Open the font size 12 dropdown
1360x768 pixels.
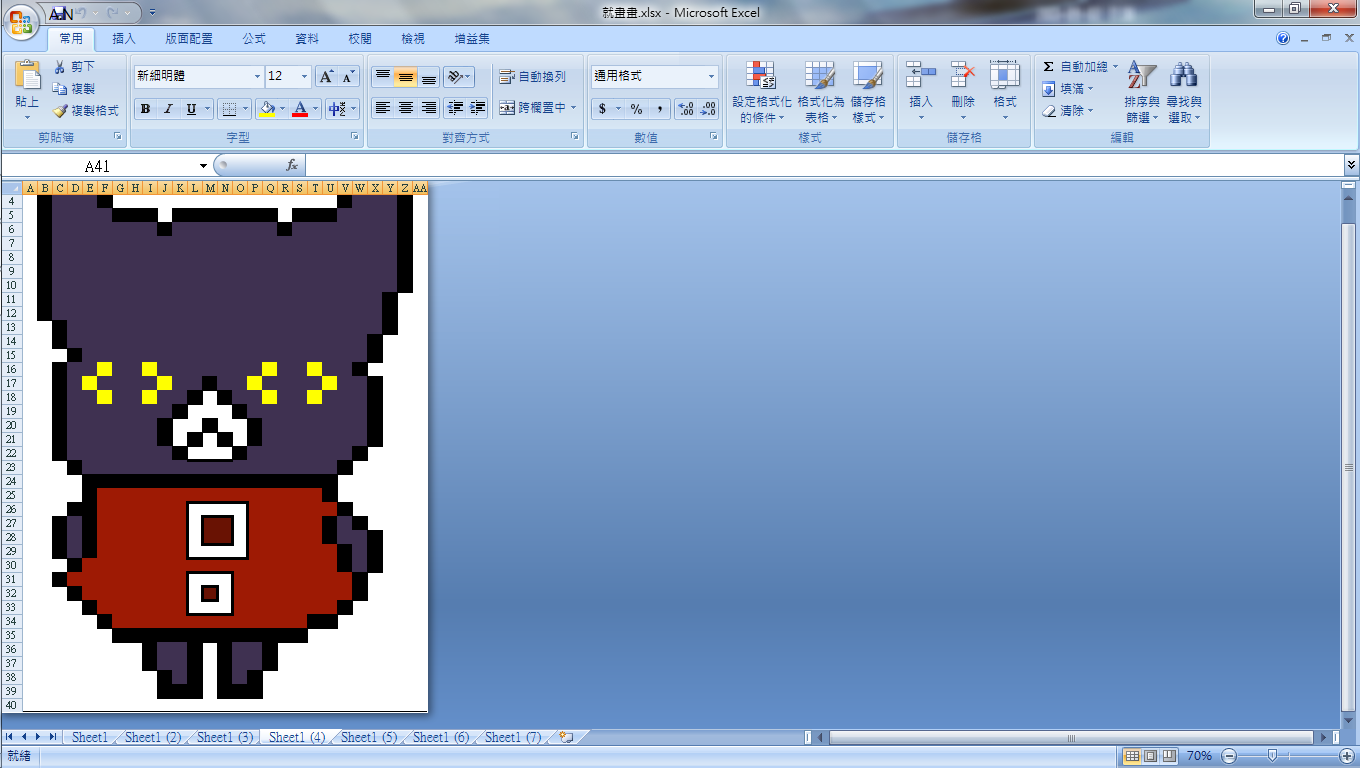[305, 77]
